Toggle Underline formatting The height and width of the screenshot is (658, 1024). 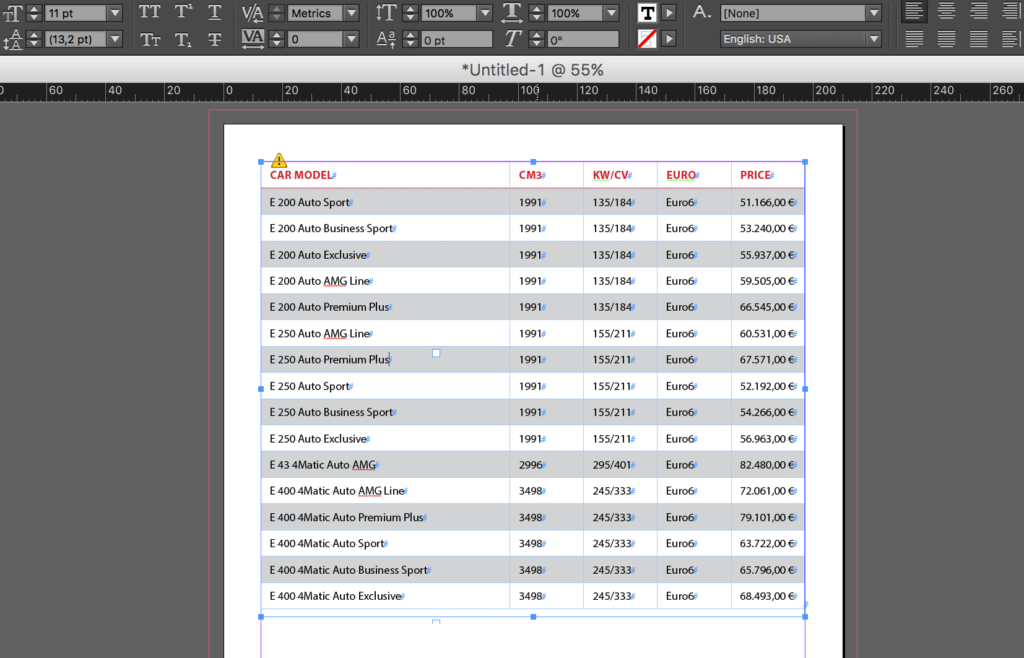pyautogui.click(x=214, y=13)
